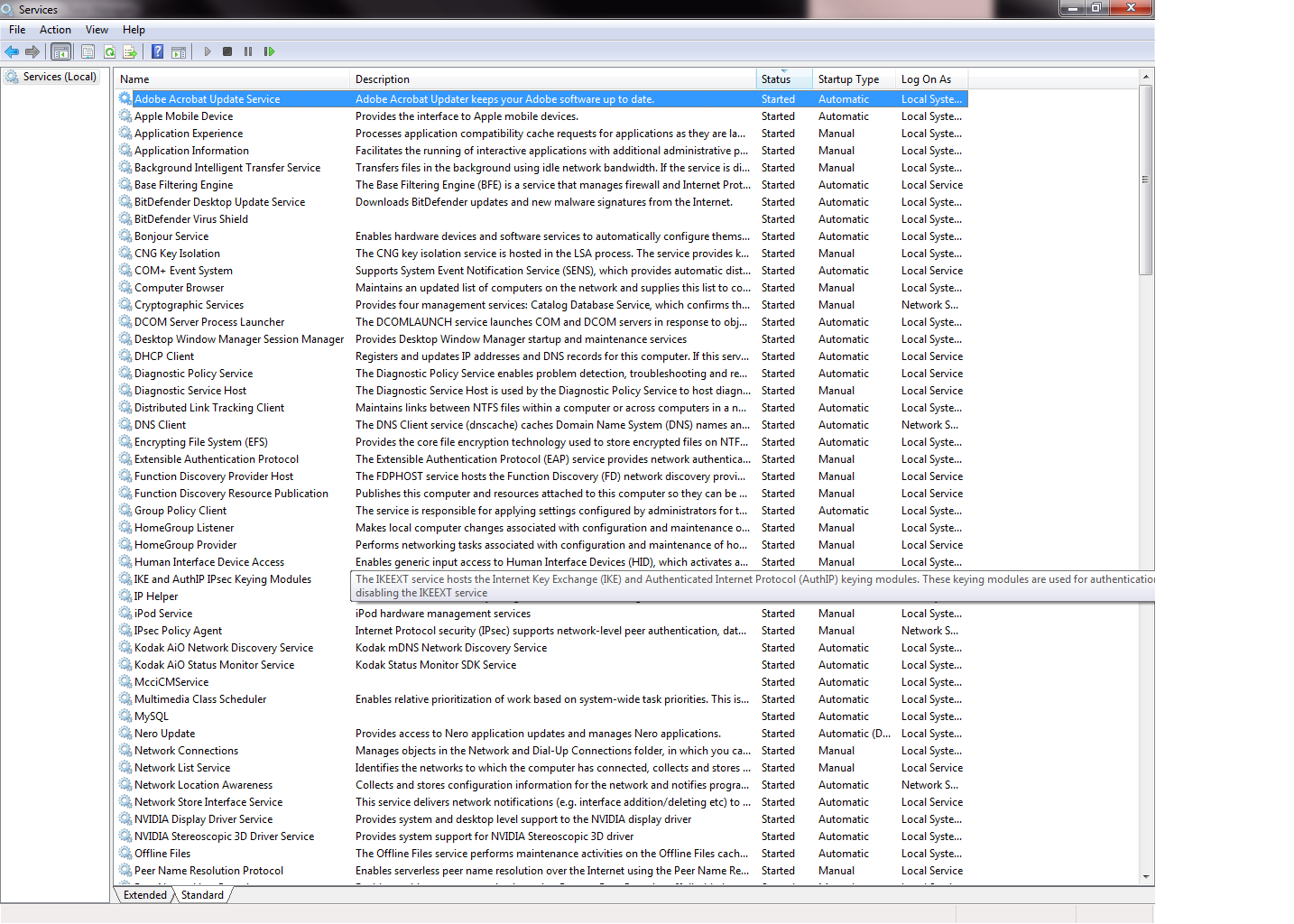The image size is (1294, 924).
Task: Click gear icon beside Offline Files
Action: [x=125, y=854]
